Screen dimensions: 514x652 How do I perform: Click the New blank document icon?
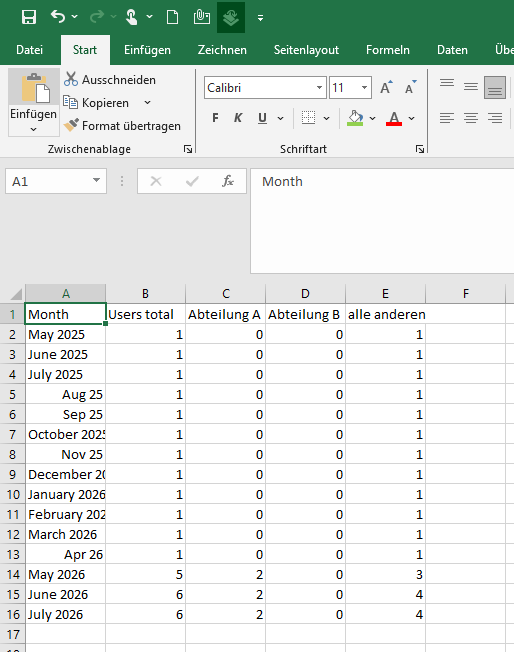[x=173, y=17]
